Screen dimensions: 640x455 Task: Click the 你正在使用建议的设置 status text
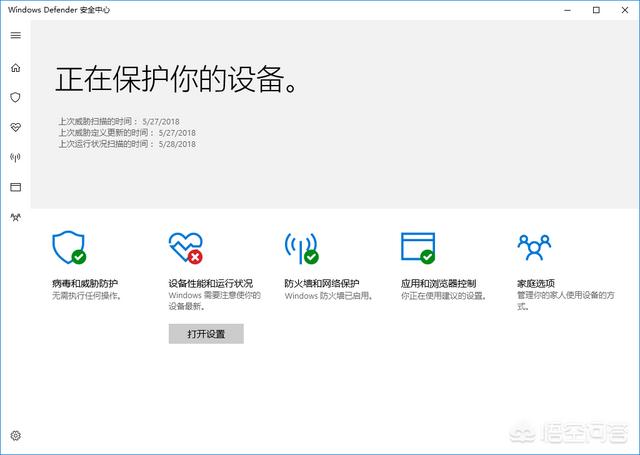(x=444, y=295)
